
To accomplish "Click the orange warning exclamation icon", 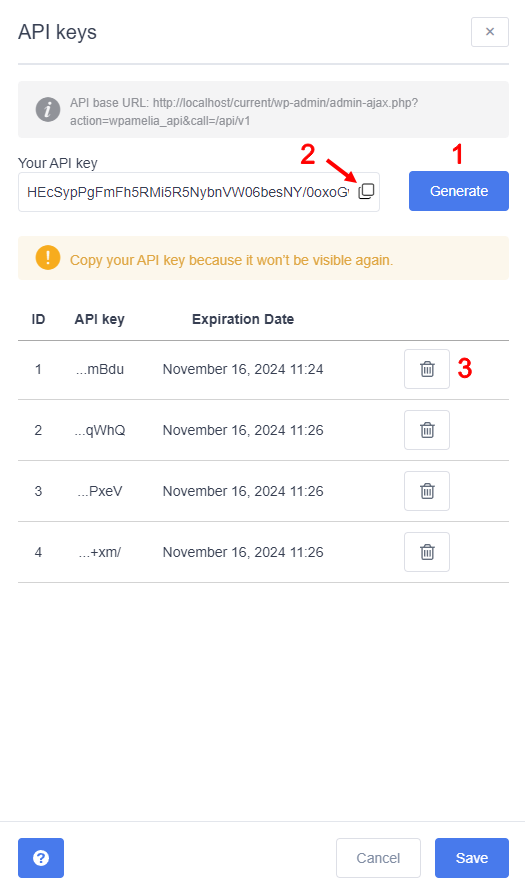I will pyautogui.click(x=48, y=258).
